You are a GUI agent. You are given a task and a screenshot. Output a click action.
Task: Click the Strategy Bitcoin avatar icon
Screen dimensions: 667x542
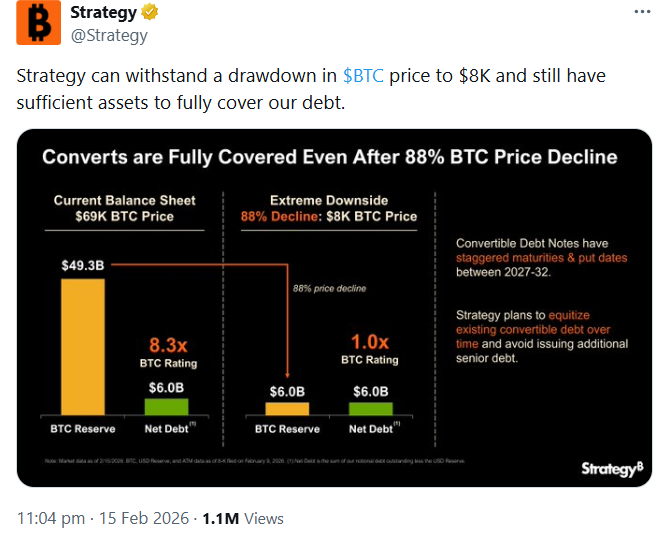point(38,25)
